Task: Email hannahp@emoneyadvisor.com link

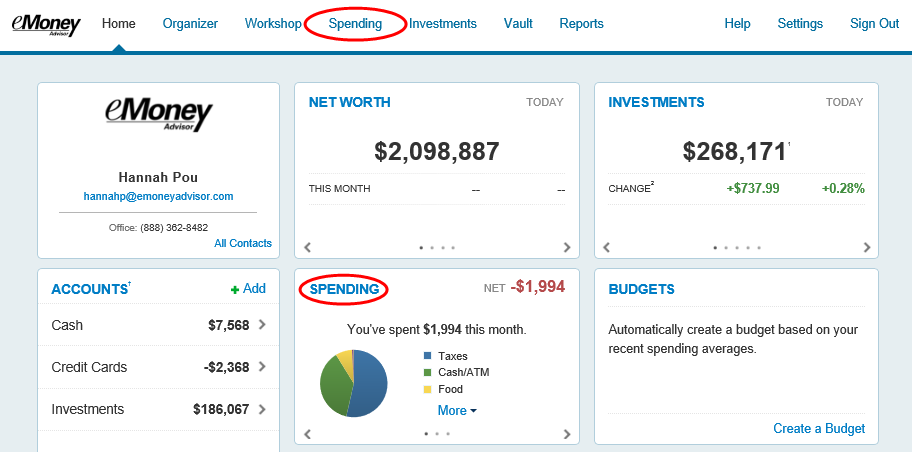Action: (x=158, y=197)
